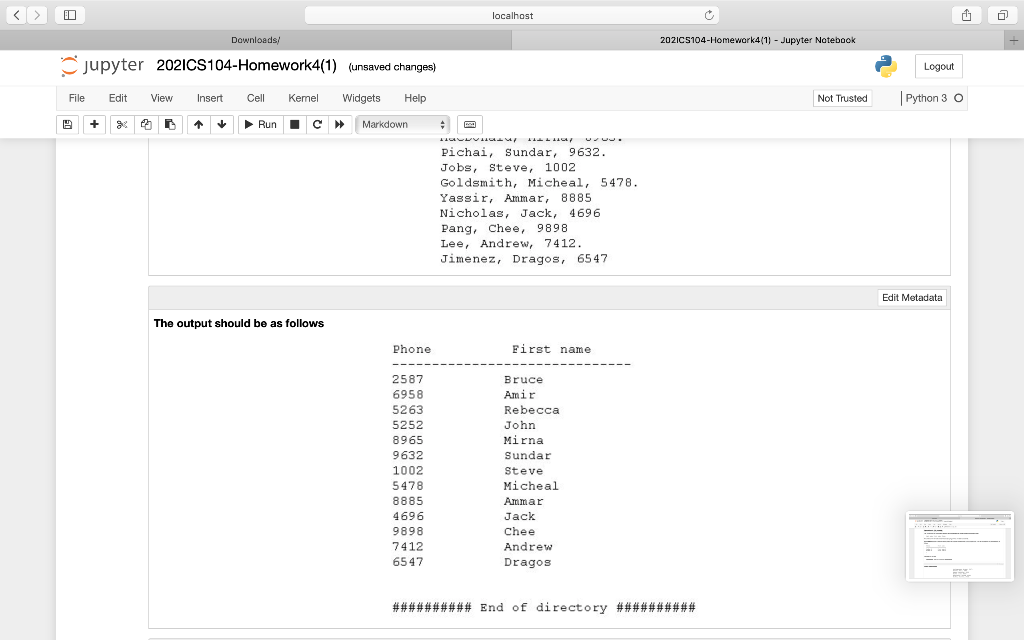
Task: Open the File menu
Action: pos(77,98)
